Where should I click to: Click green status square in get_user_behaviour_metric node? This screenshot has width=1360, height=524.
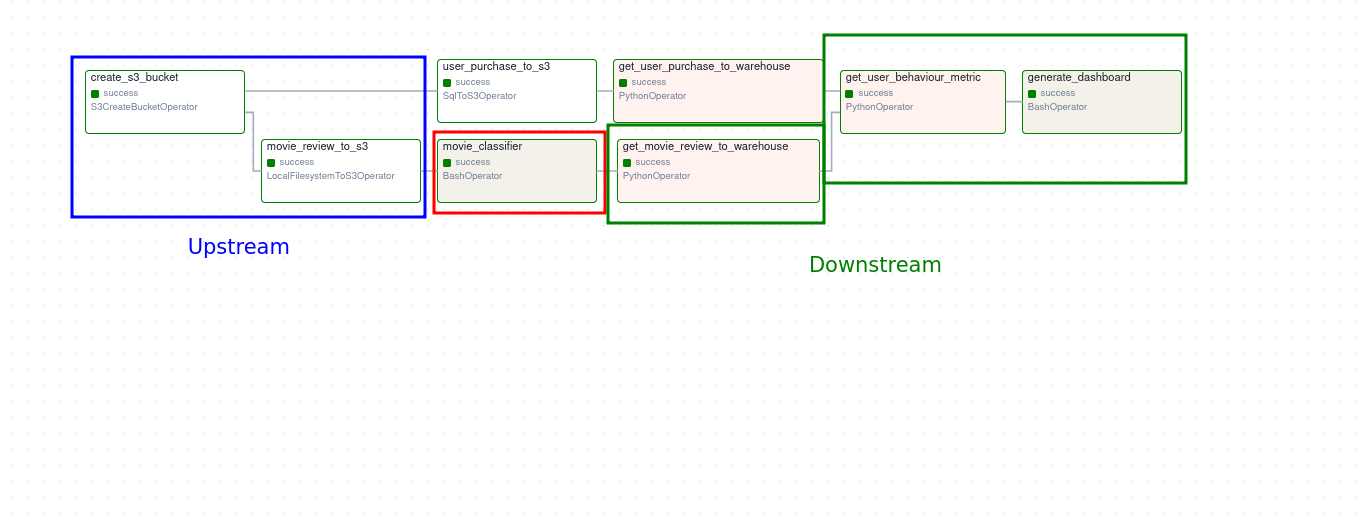click(x=850, y=94)
